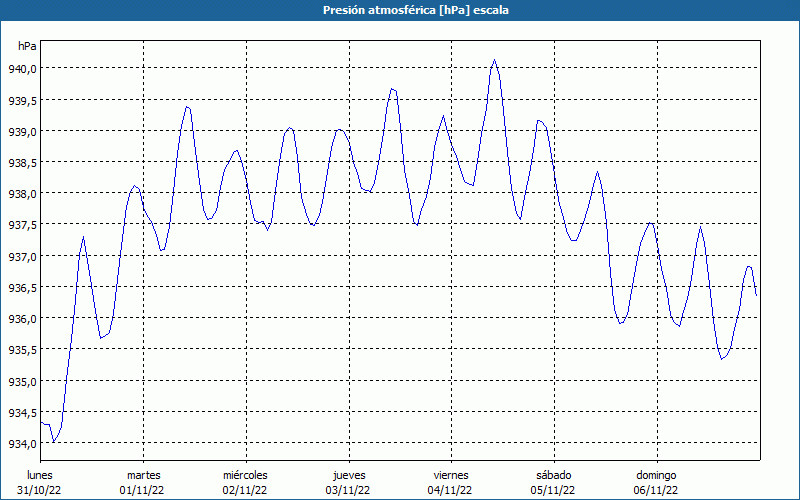Click the chart title 'Presión atmosférica [hPa] escala'

coord(416,10)
